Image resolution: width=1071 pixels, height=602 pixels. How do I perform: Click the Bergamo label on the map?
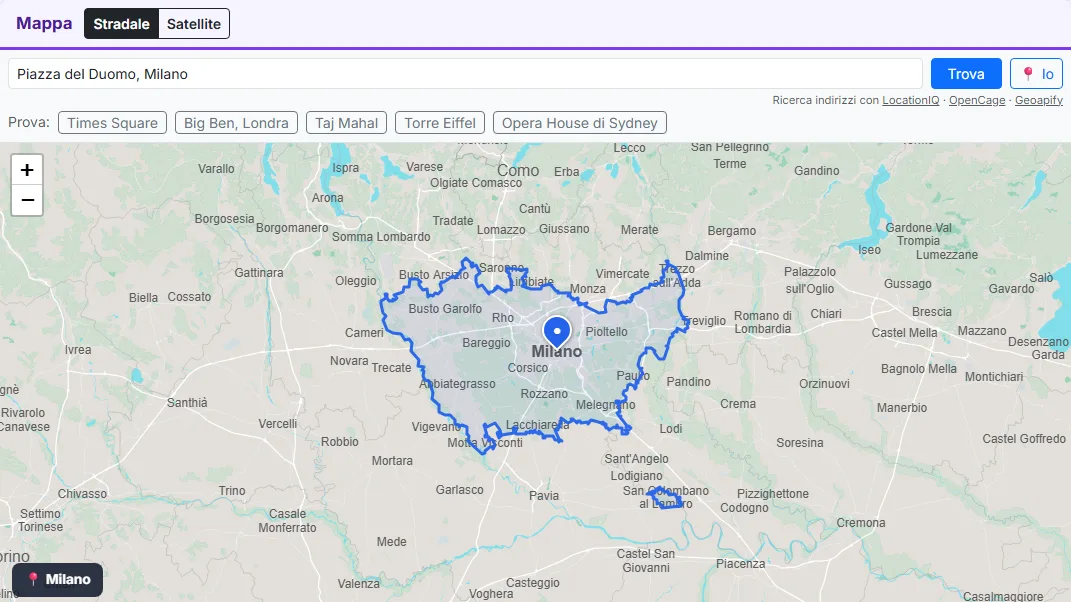click(x=732, y=231)
